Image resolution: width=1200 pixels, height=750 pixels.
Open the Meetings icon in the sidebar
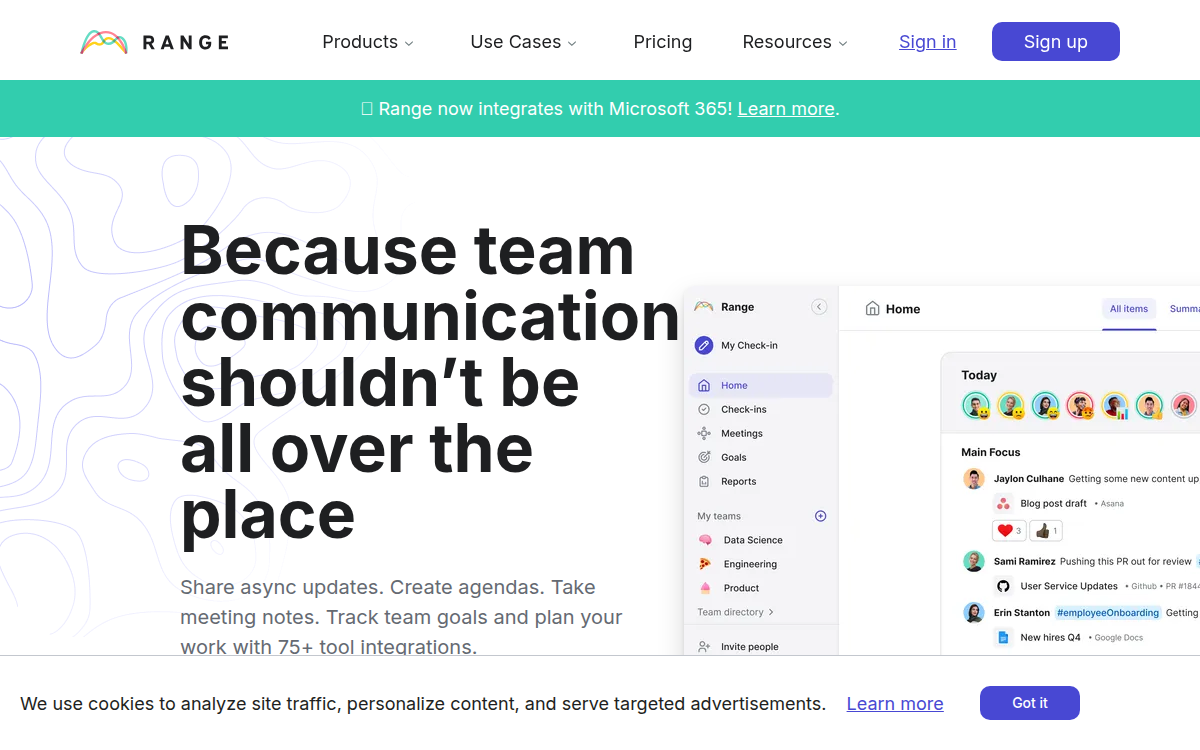(x=704, y=433)
